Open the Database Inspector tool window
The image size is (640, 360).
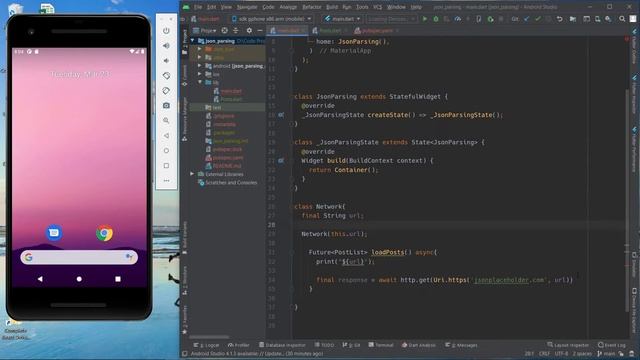(282, 345)
